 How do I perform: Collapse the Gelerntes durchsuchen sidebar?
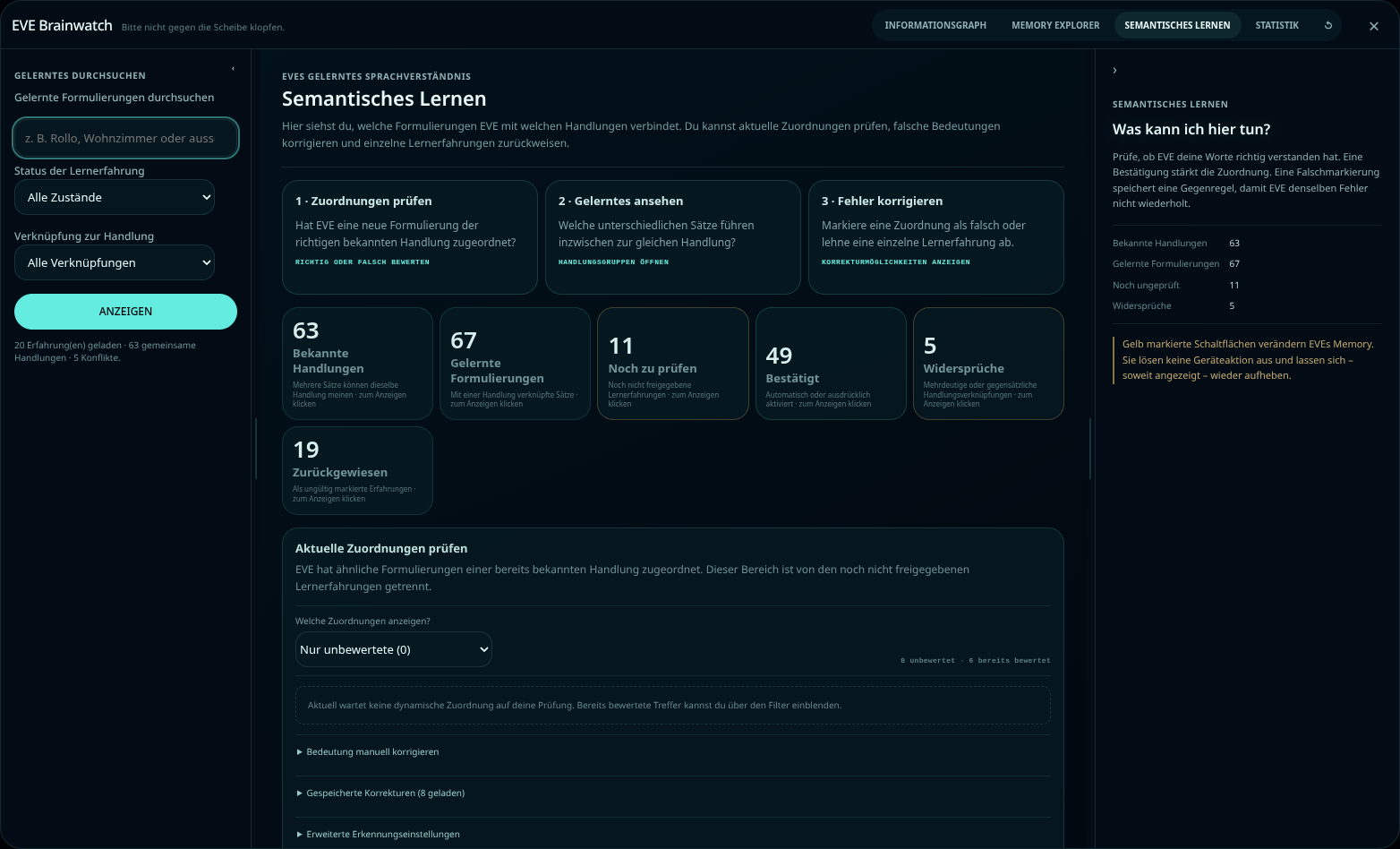tap(233, 69)
